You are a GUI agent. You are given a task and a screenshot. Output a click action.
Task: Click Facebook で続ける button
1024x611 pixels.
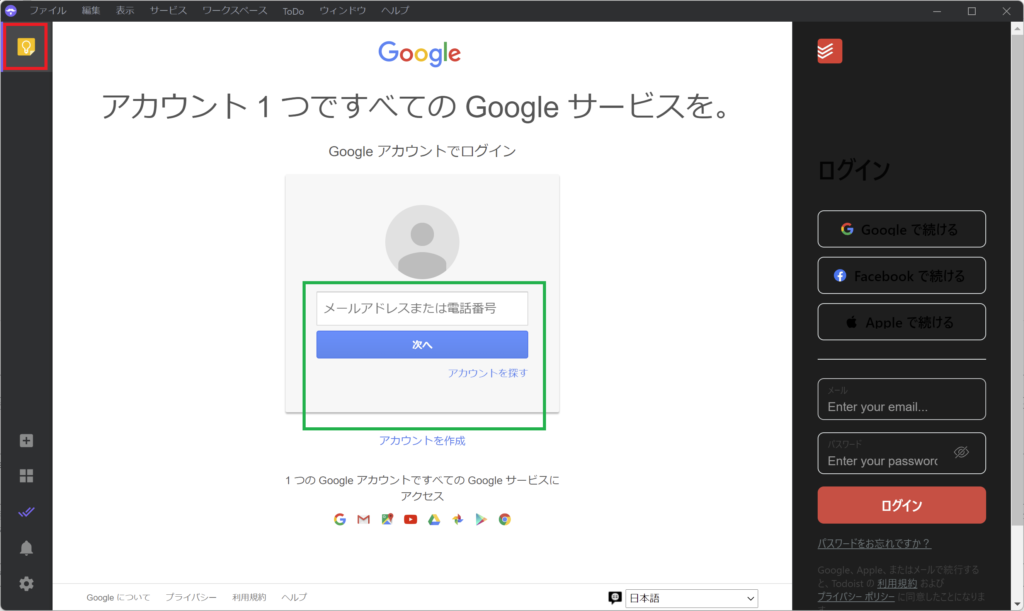click(x=901, y=275)
